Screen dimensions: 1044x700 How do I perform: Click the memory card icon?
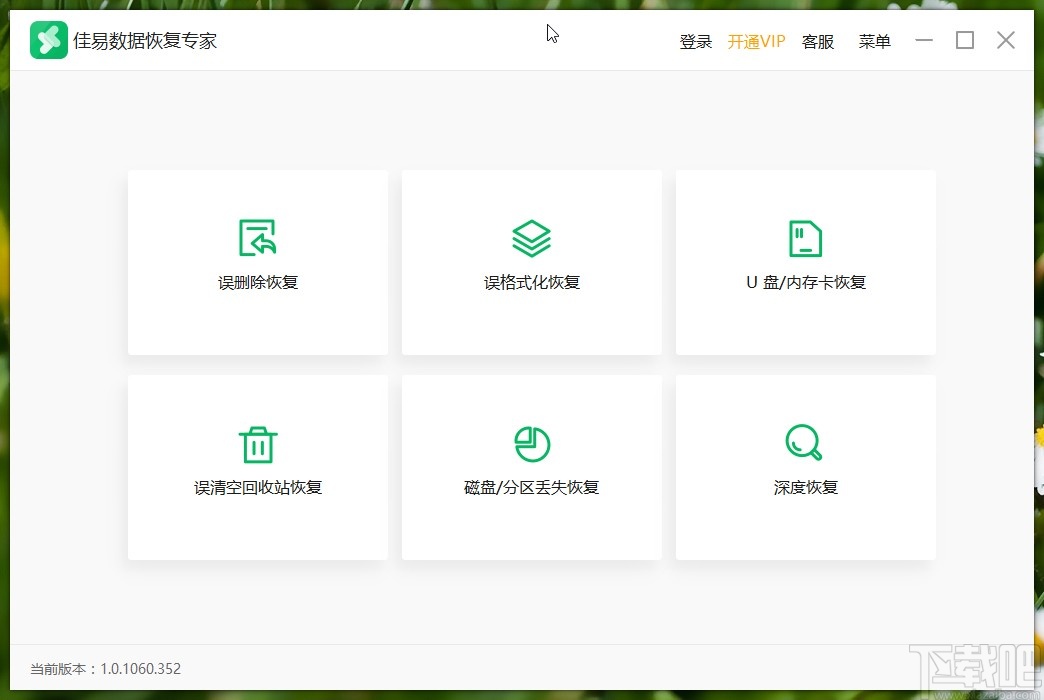point(805,237)
